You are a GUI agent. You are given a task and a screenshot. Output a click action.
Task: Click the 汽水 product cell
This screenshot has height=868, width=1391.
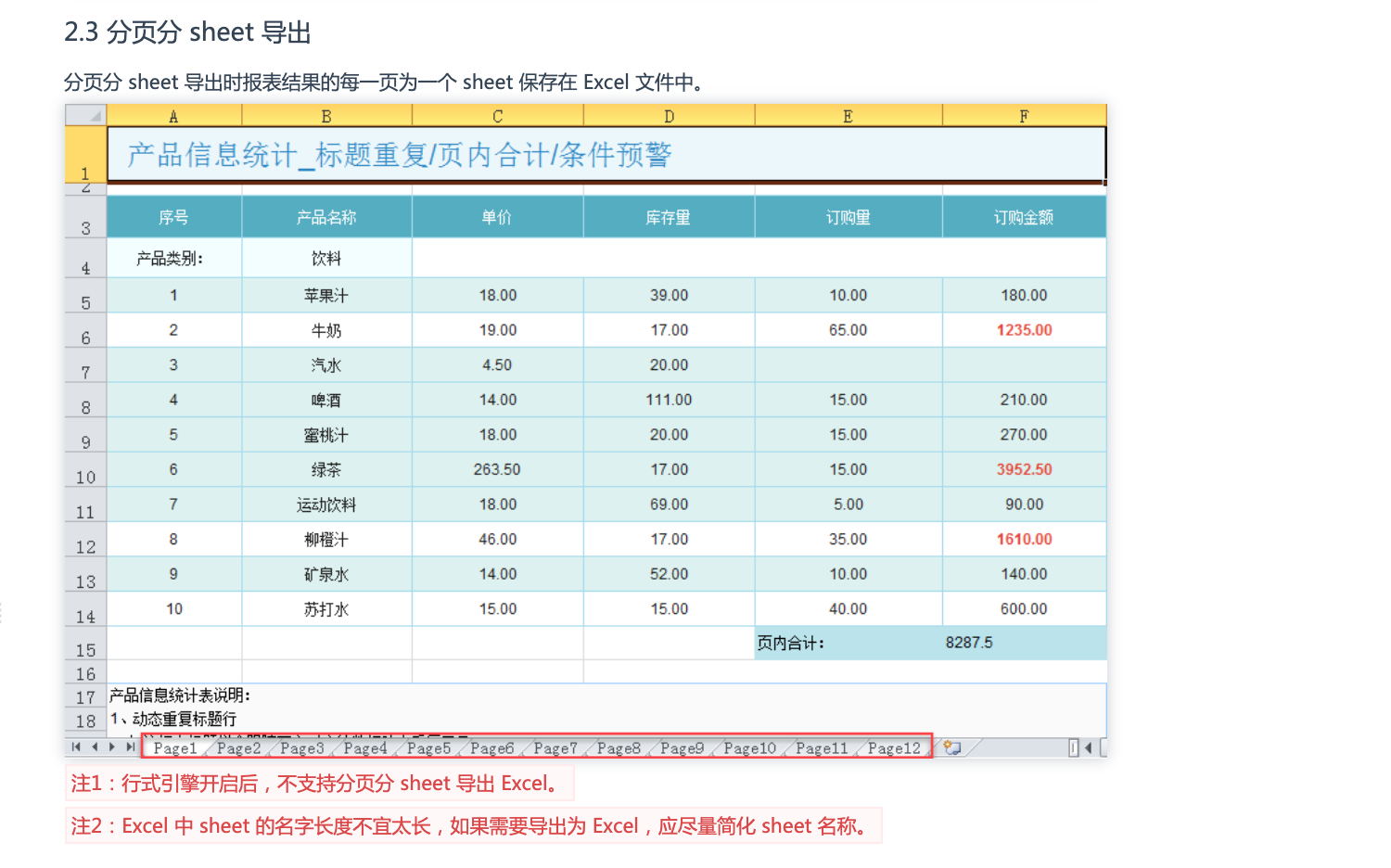pyautogui.click(x=326, y=365)
